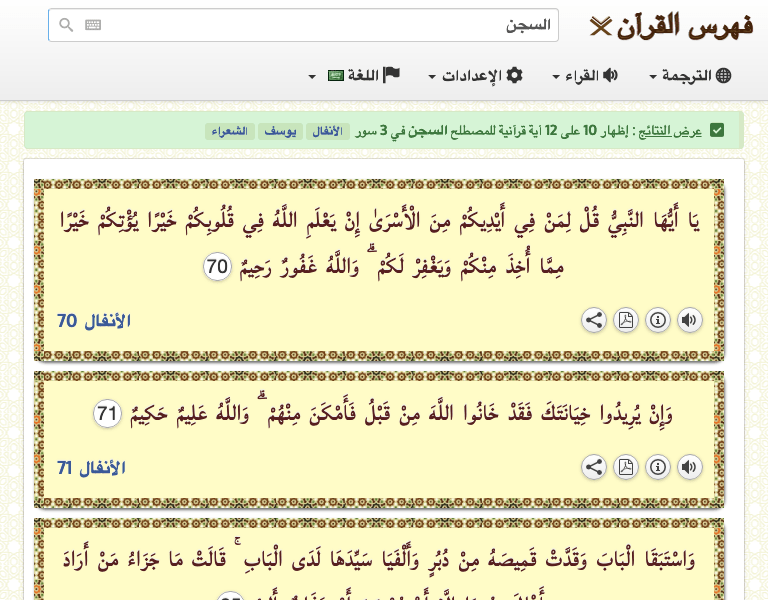Export Al-Anfal verse 70 as PDF
Screen dimensions: 768x600
(x=626, y=320)
